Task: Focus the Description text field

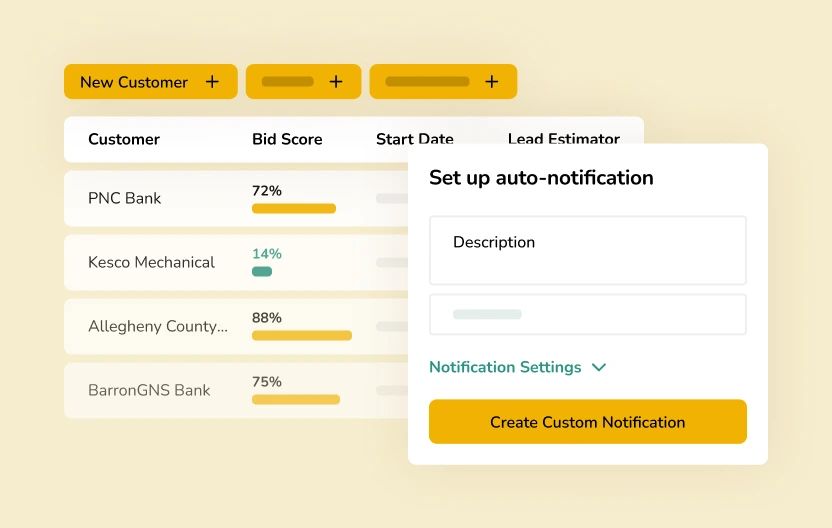Action: pos(588,250)
